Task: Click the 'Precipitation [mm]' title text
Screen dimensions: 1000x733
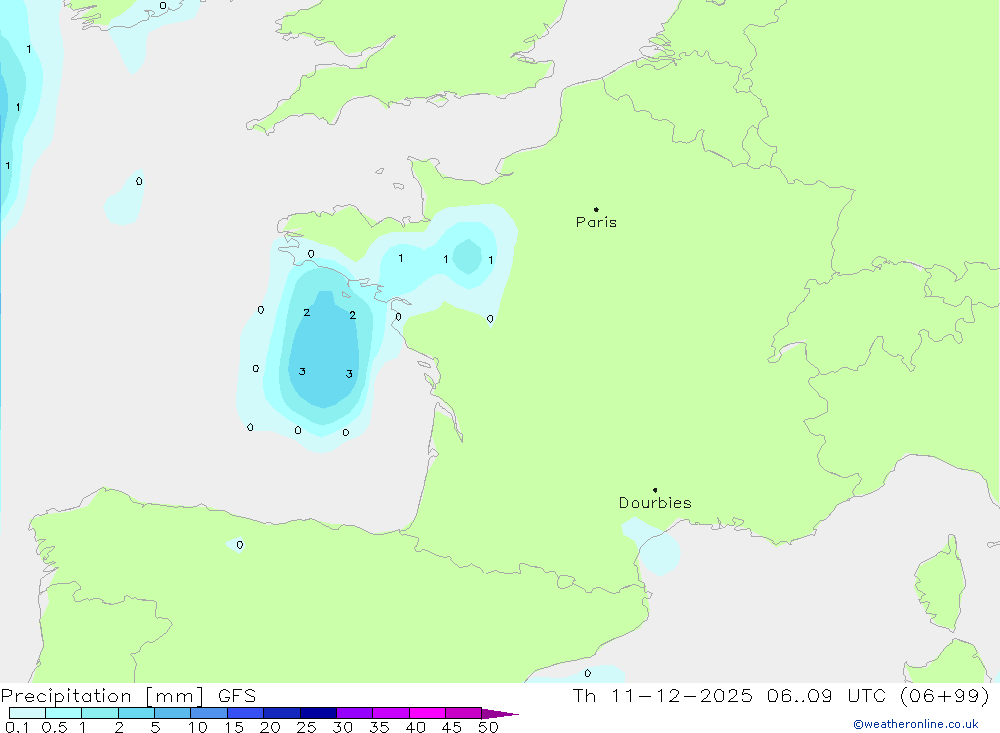Action: tap(102, 696)
